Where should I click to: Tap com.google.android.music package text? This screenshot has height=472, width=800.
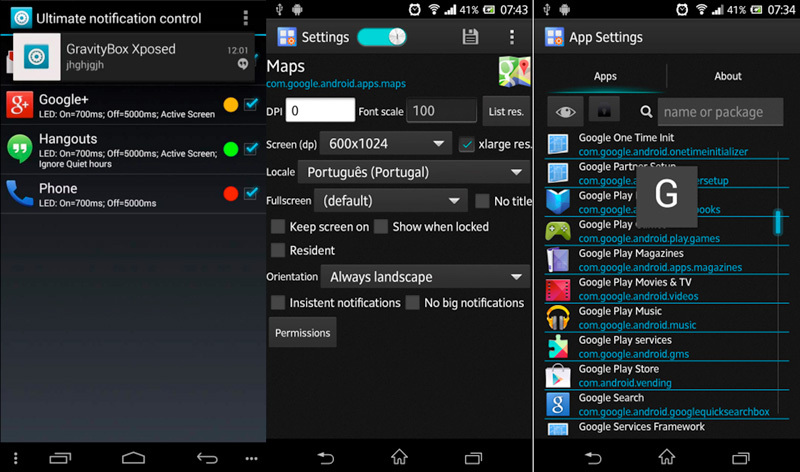point(637,325)
